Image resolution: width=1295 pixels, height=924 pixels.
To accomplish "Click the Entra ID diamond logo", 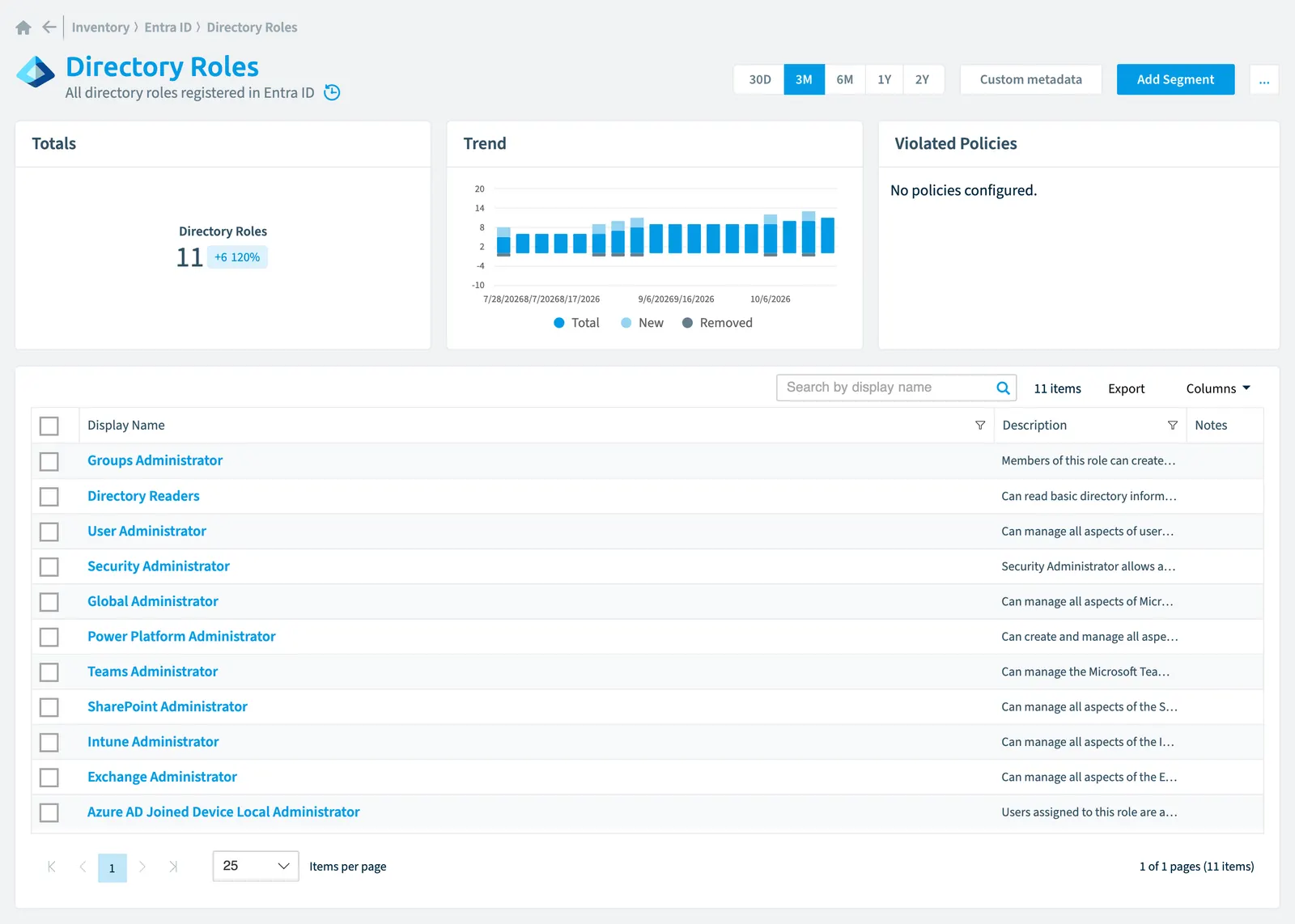I will (x=36, y=72).
